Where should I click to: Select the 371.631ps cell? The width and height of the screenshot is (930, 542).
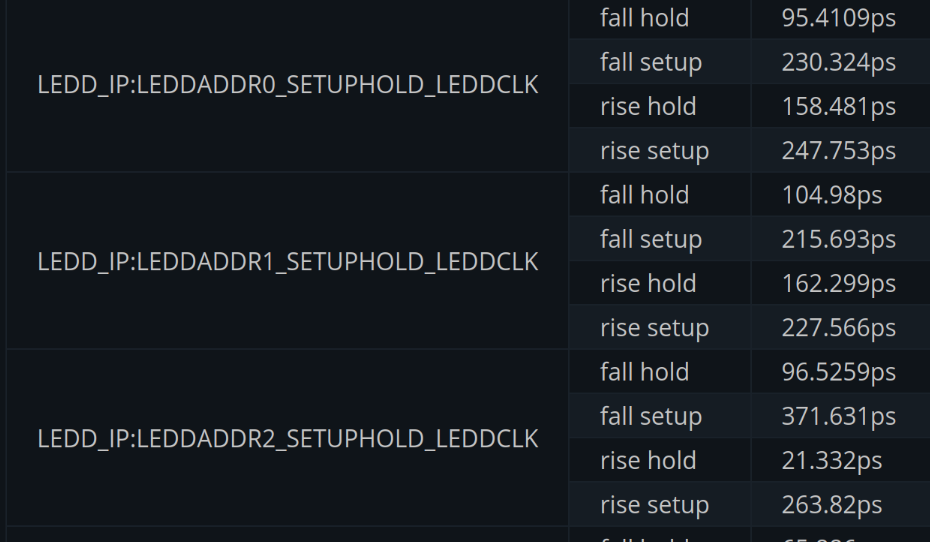point(838,416)
